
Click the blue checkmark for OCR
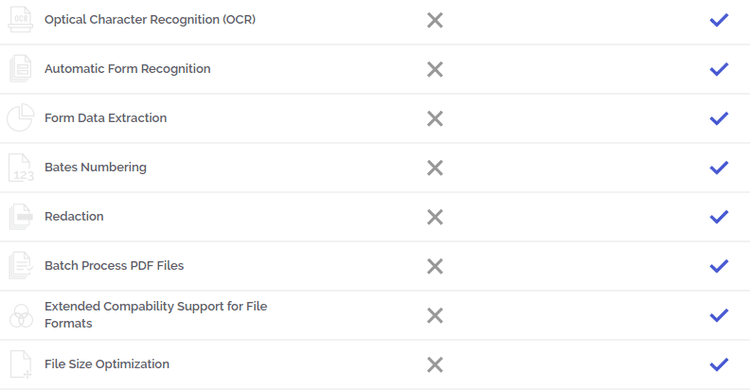719,20
